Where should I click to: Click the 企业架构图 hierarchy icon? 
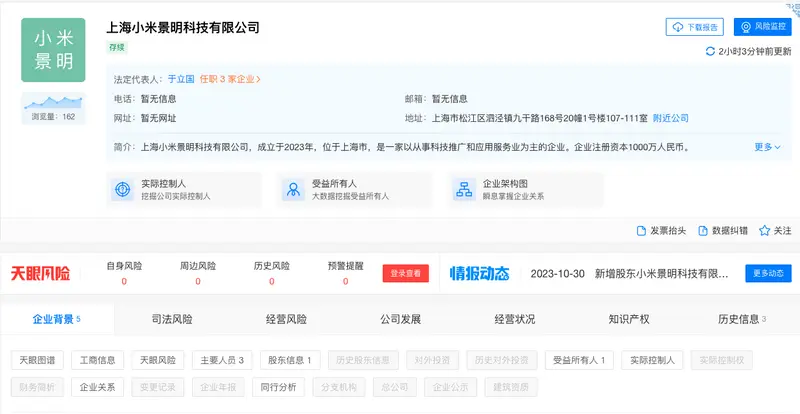[x=464, y=189]
